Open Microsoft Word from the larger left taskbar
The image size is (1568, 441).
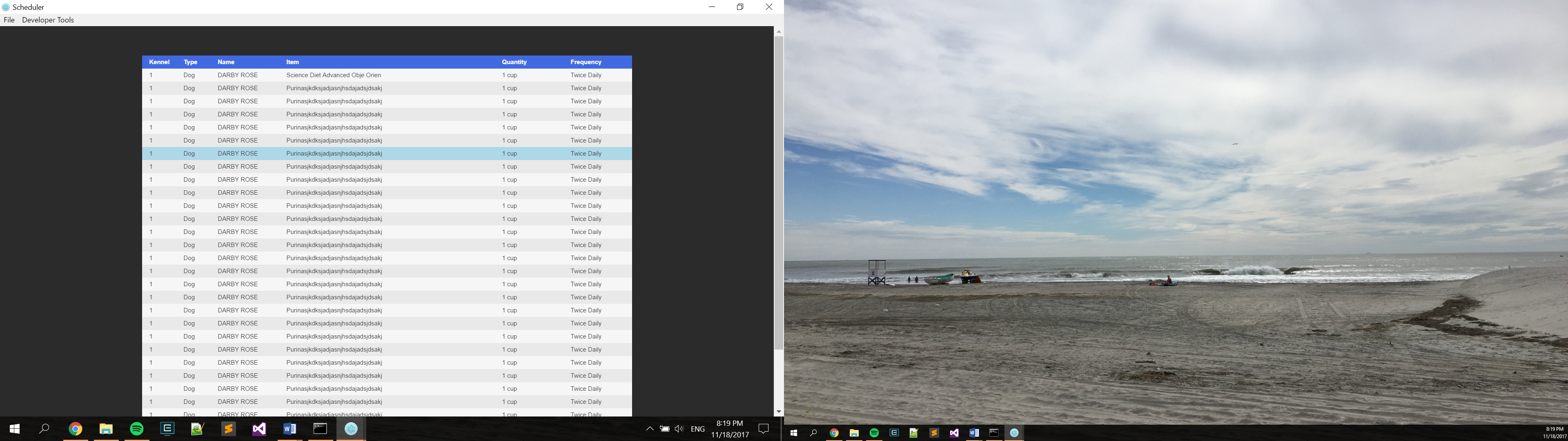point(289,429)
